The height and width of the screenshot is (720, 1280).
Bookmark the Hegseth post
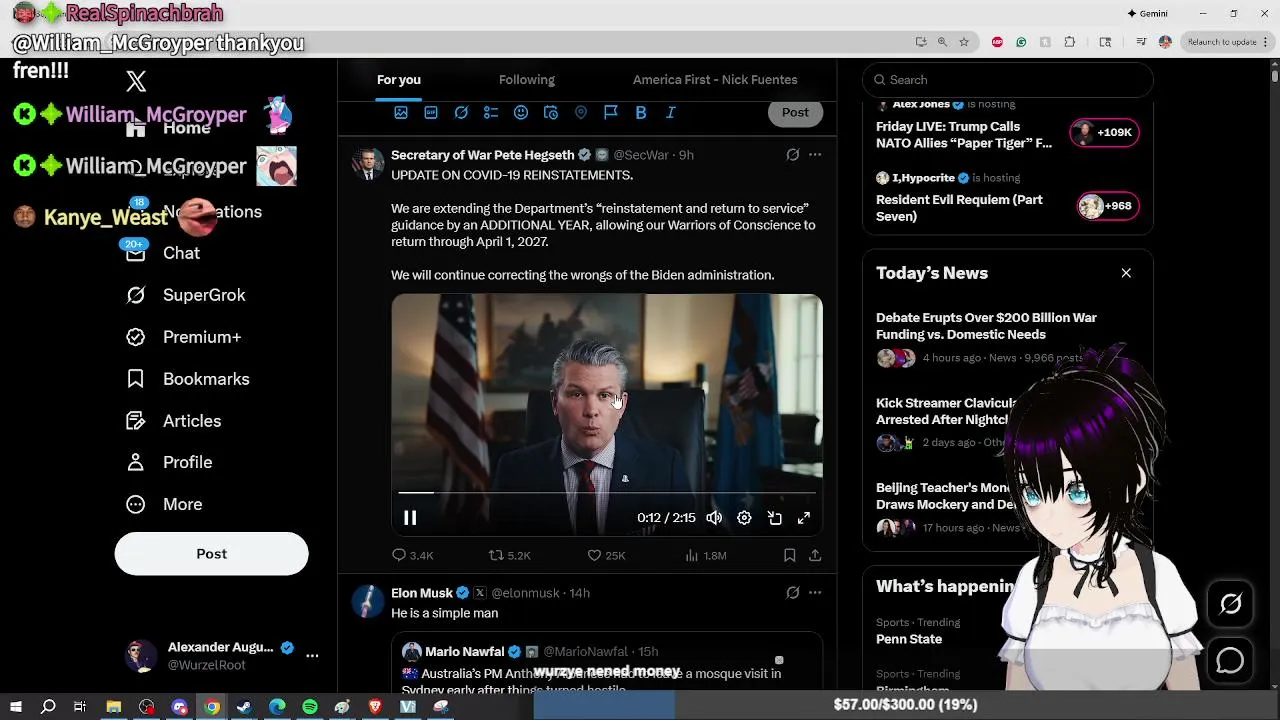[789, 555]
